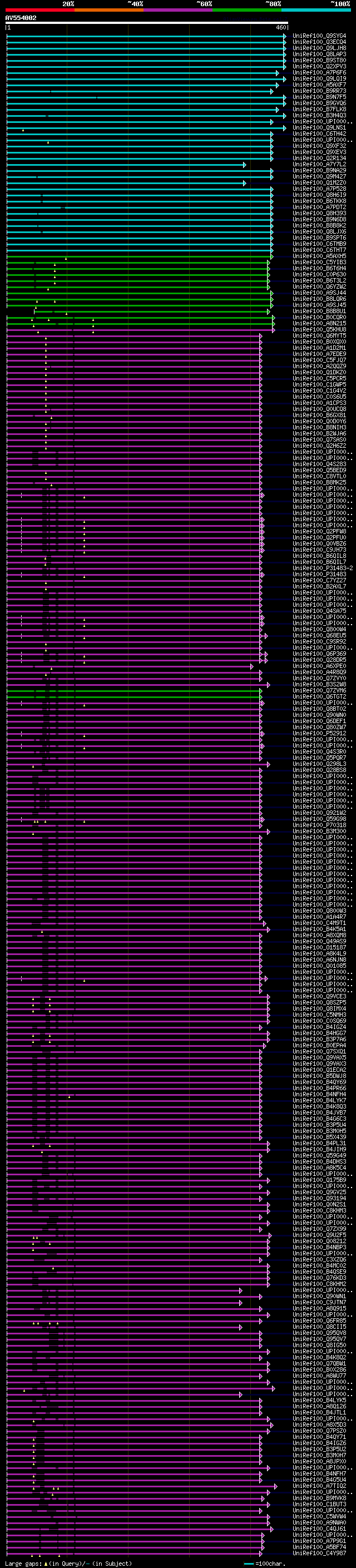Select the hit label UniRef100_A6XPE0
Viewport: 356px width, 1568px height.
coord(319,666)
